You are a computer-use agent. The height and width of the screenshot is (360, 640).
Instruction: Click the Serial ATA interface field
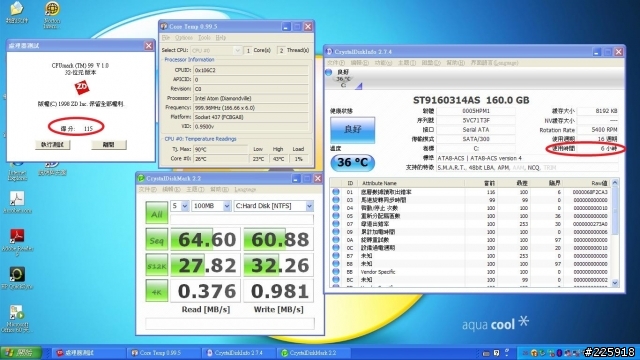[476, 130]
